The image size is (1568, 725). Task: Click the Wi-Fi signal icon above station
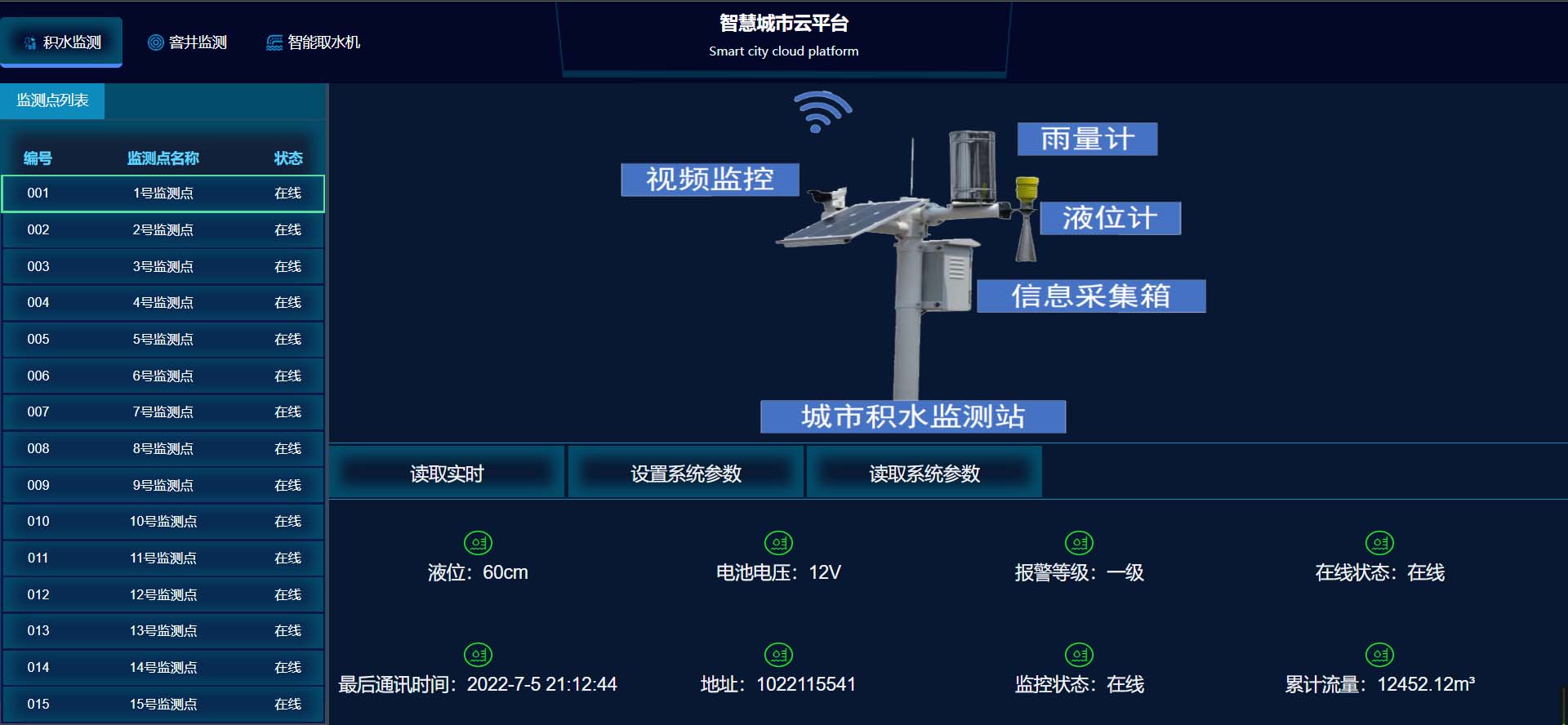[x=821, y=112]
